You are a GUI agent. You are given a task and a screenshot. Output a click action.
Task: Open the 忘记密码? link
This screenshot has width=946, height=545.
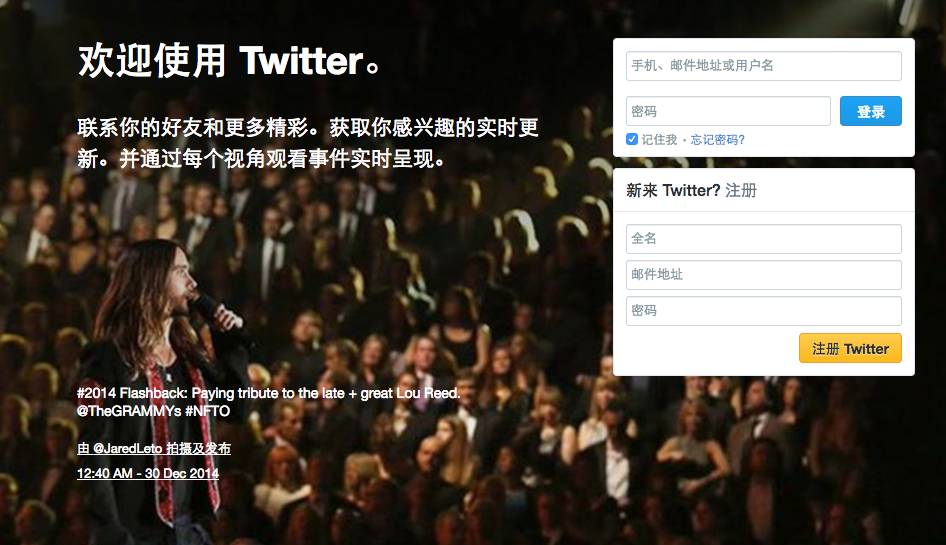point(717,139)
